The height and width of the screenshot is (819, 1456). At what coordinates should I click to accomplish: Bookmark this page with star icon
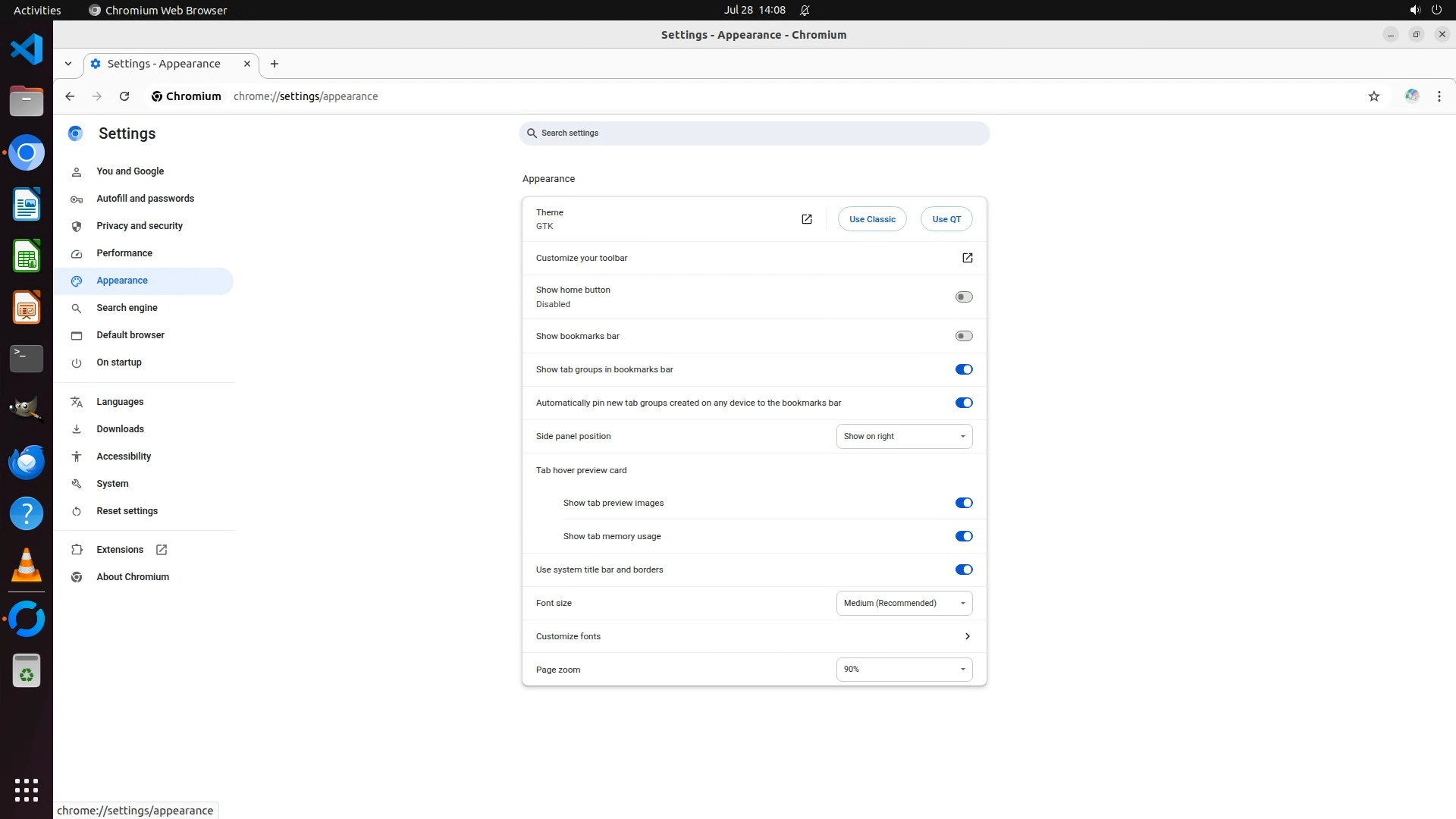(1373, 96)
